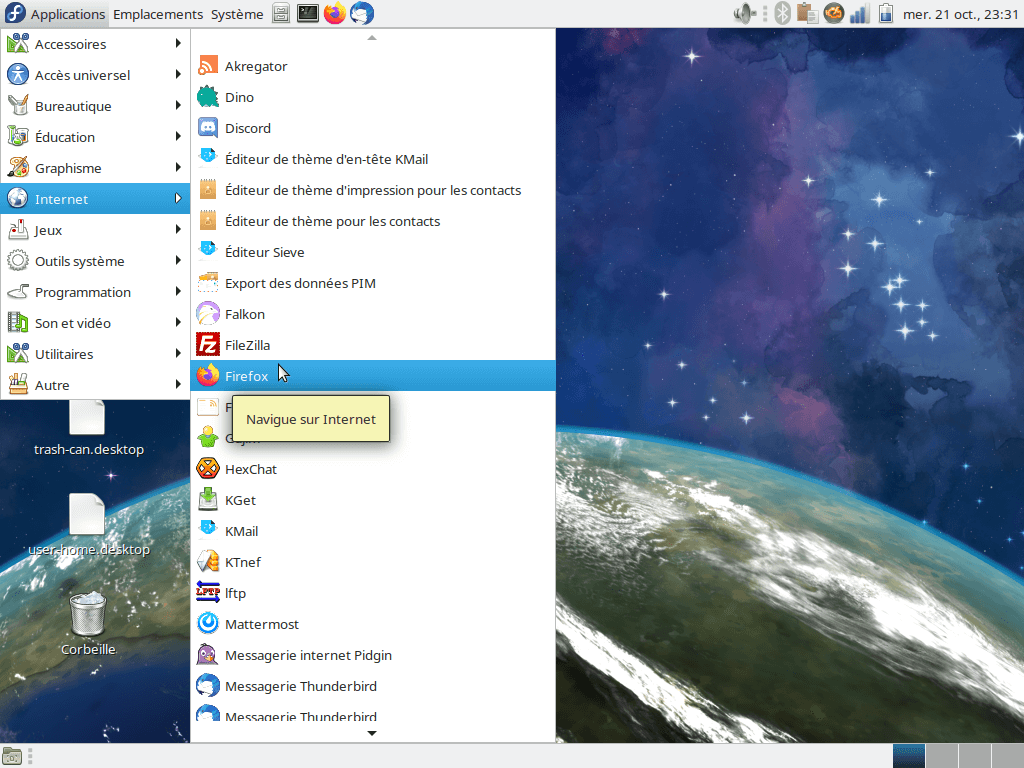
Task: Launch Firefox from the Internet menu
Action: point(373,376)
